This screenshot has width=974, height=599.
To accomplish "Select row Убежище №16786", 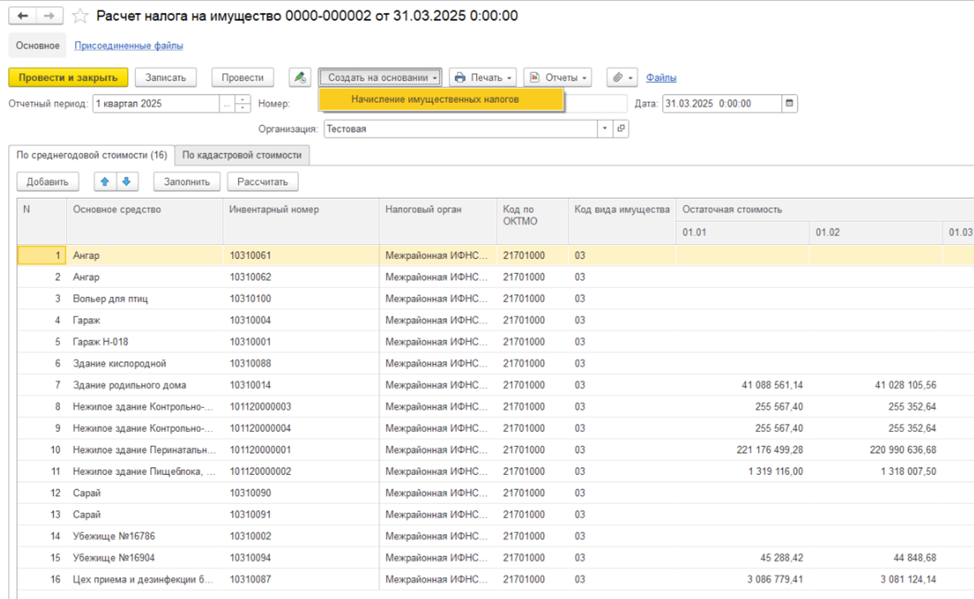I will pyautogui.click(x=496, y=536).
